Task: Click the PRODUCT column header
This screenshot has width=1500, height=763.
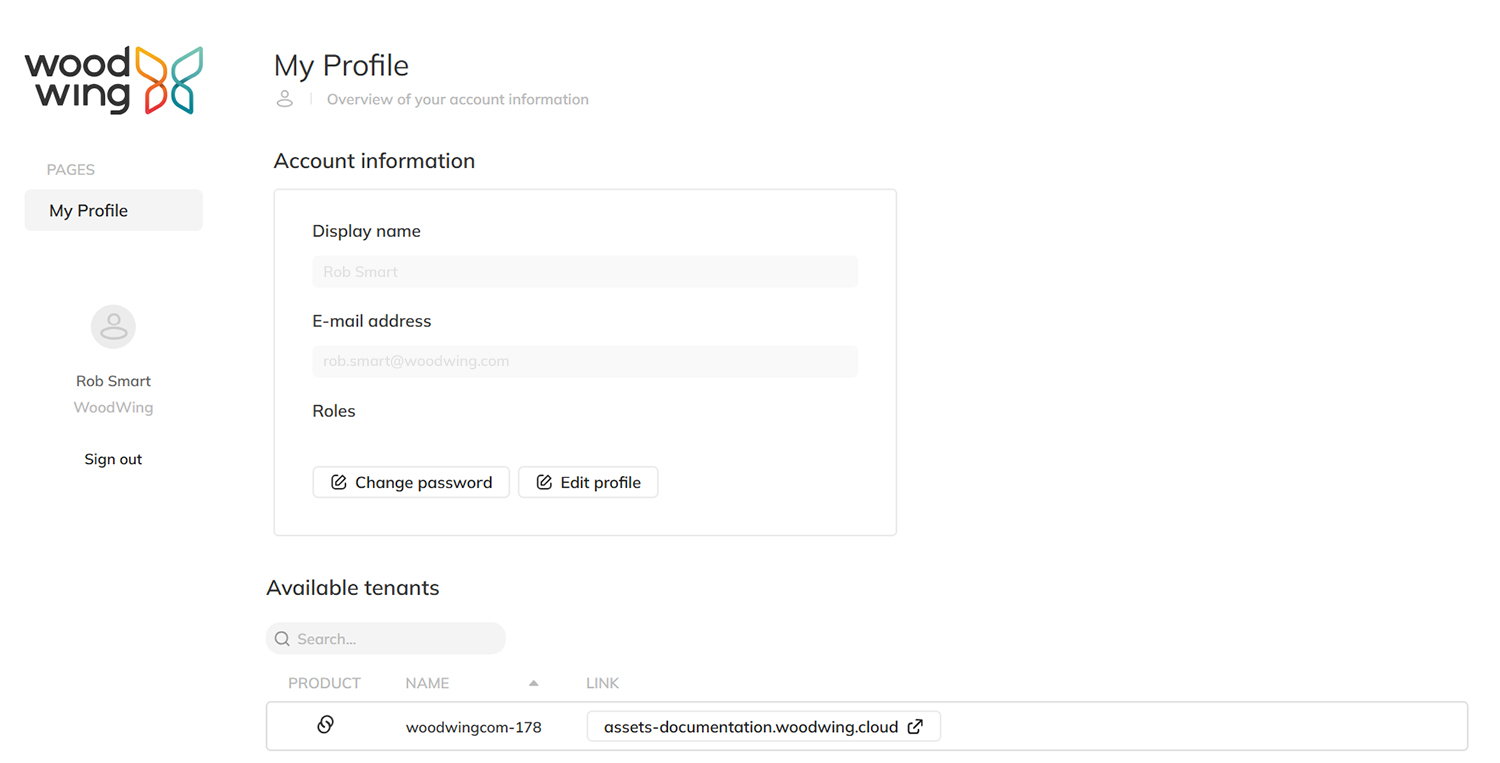Action: pyautogui.click(x=324, y=683)
